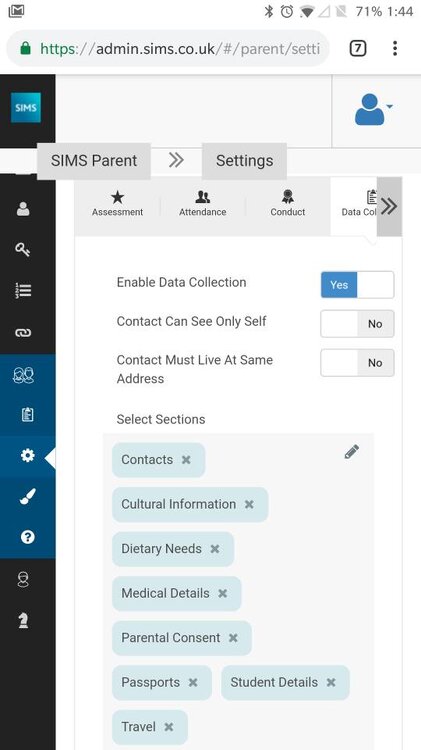Open the numbered list sidebar icon

pyautogui.click(x=23, y=290)
